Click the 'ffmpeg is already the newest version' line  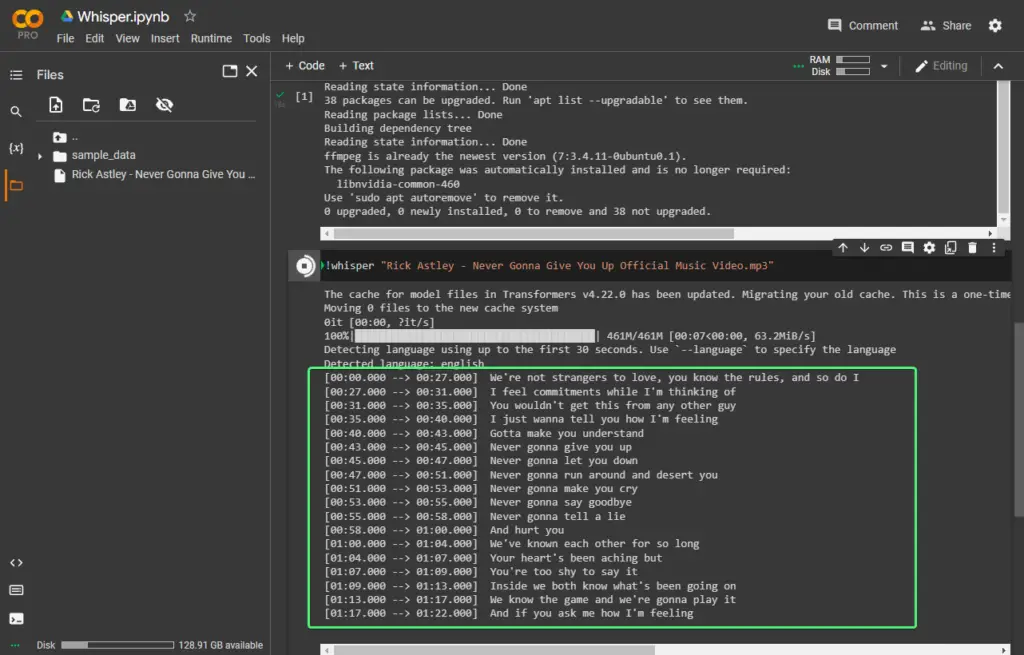point(505,156)
